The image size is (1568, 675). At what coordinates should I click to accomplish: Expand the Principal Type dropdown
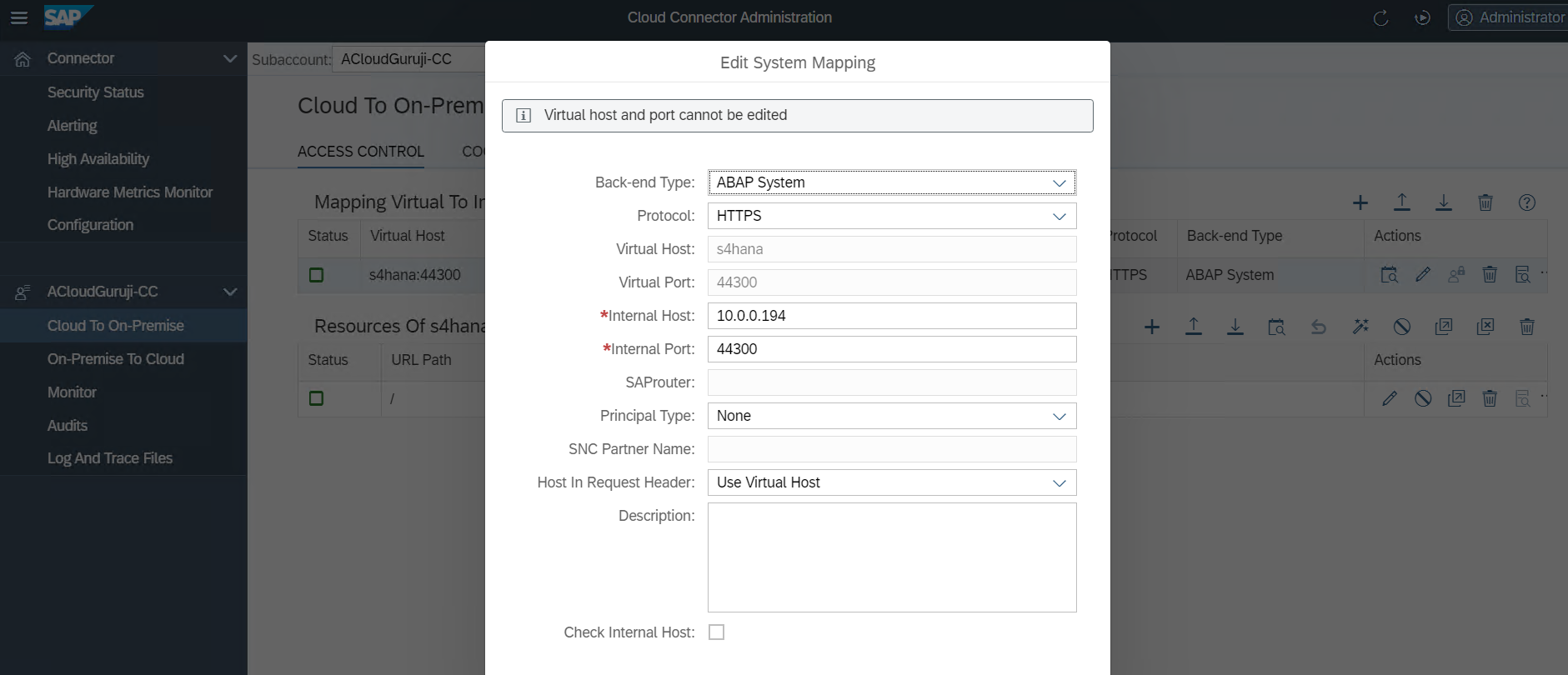[x=891, y=416]
